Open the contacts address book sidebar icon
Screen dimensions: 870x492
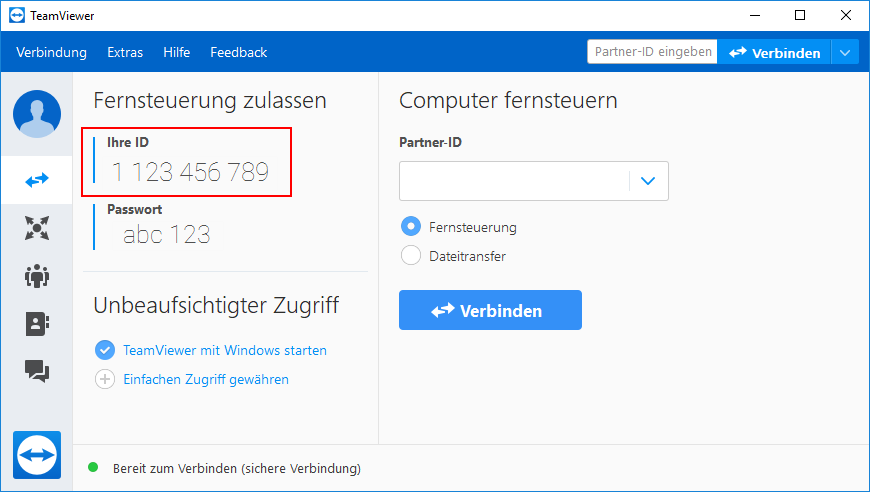[37, 323]
